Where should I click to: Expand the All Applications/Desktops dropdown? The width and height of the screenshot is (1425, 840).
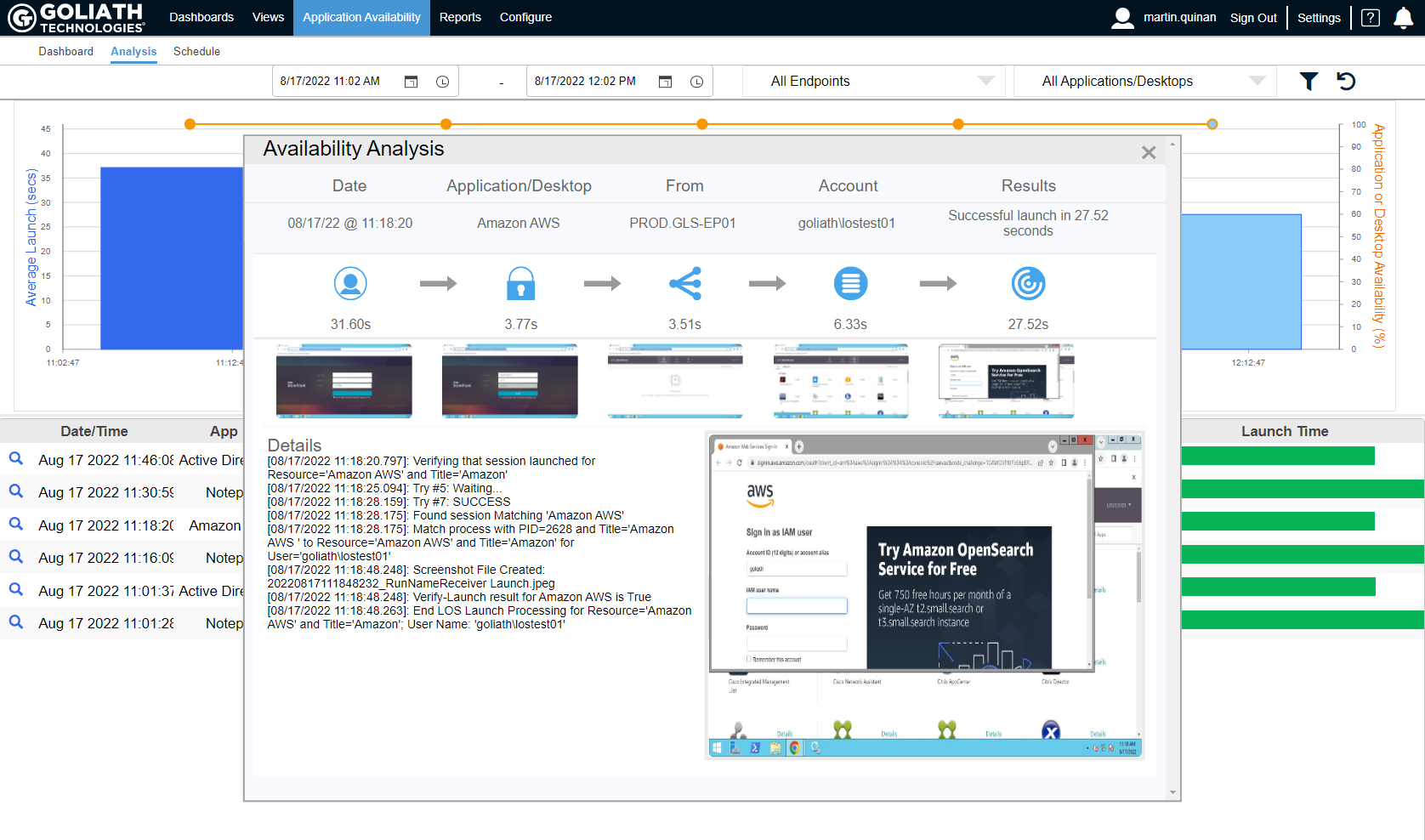pos(1258,81)
